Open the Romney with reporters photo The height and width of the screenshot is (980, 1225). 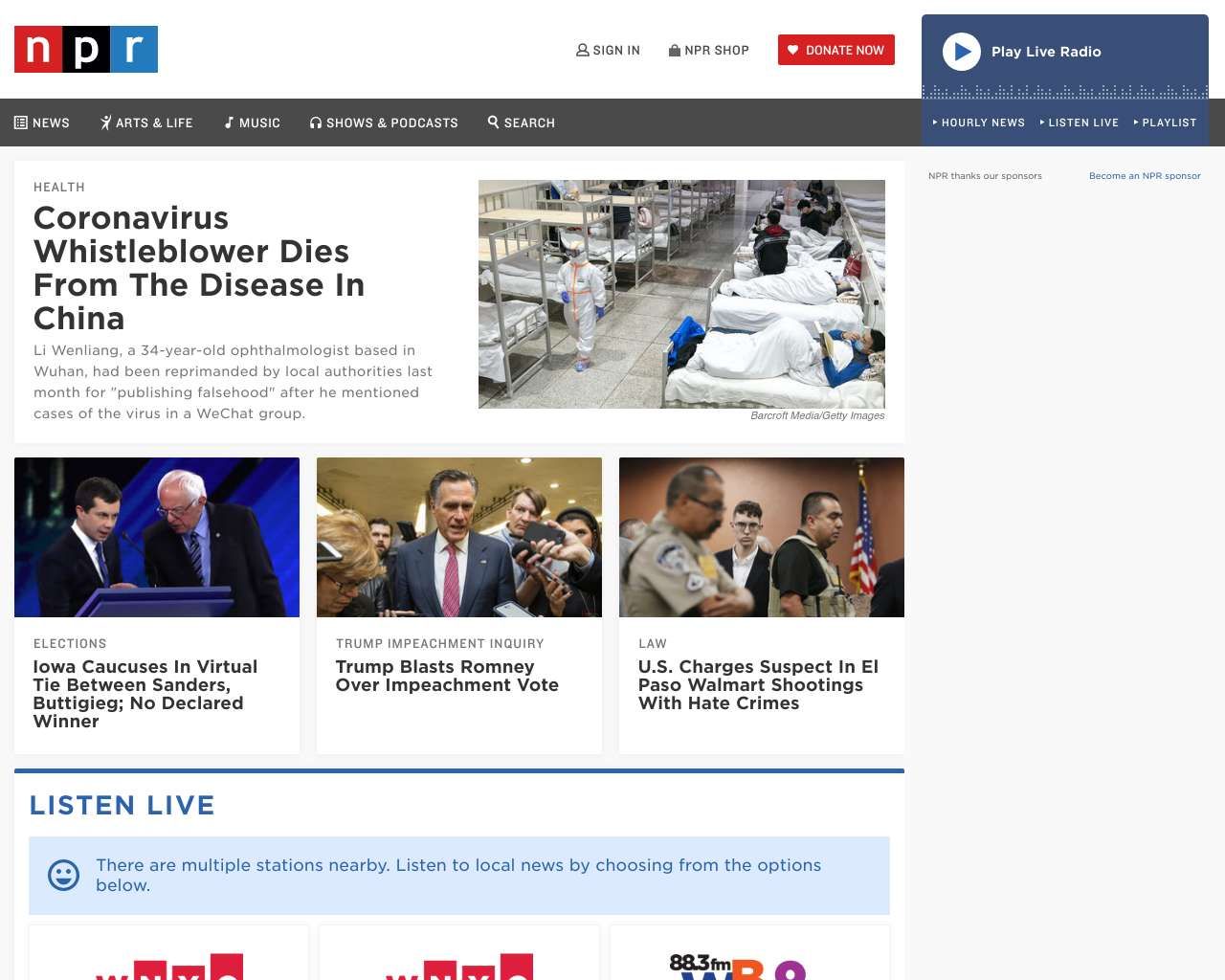[459, 537]
